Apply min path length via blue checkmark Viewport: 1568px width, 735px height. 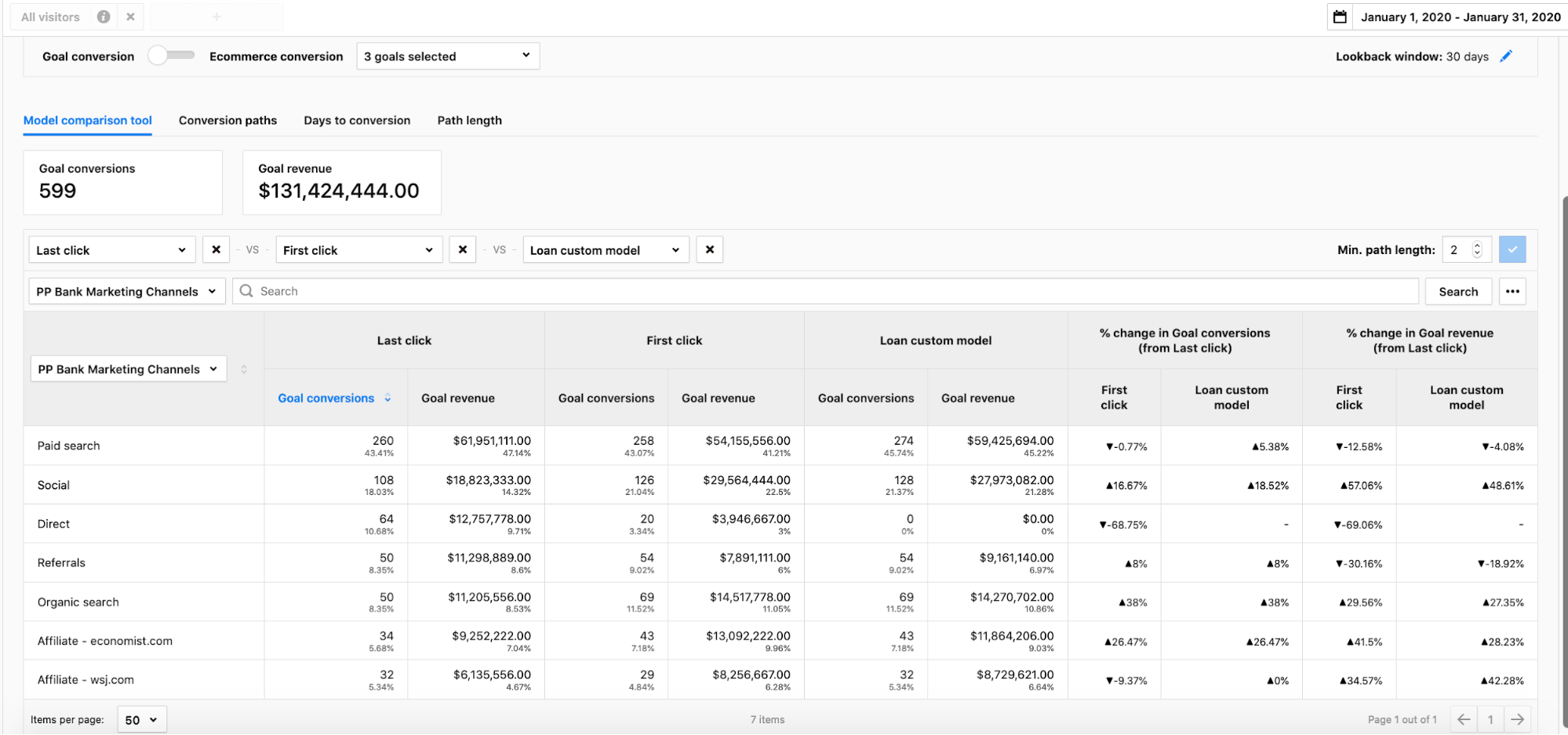point(1512,249)
